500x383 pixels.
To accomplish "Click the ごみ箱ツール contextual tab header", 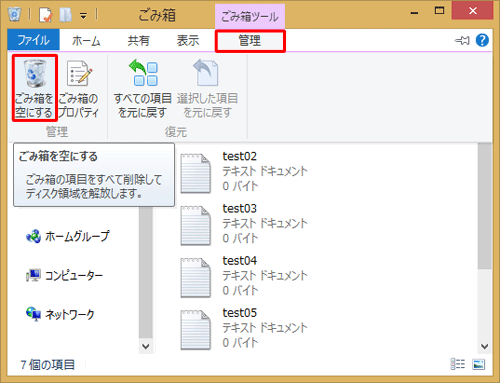I will coord(250,16).
